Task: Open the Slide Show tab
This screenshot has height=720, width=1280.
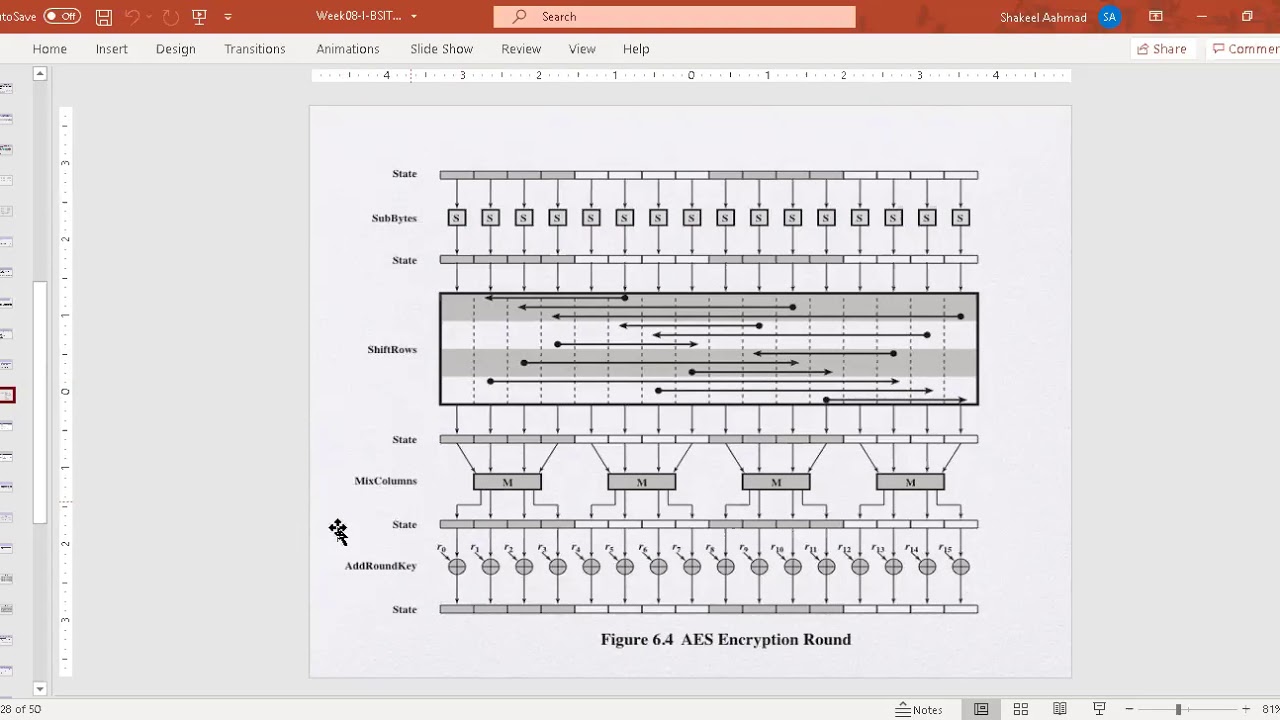Action: 441,48
